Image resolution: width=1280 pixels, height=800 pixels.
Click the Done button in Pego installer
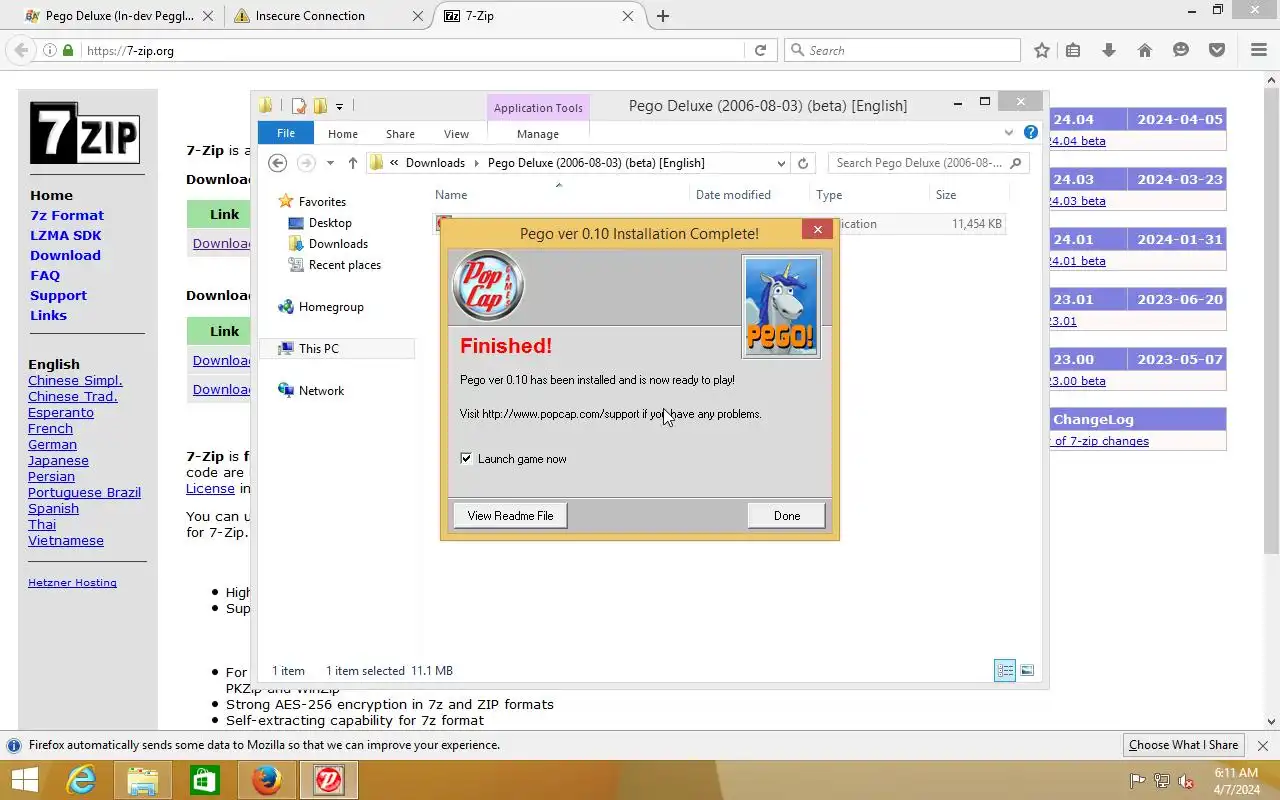tap(786, 516)
